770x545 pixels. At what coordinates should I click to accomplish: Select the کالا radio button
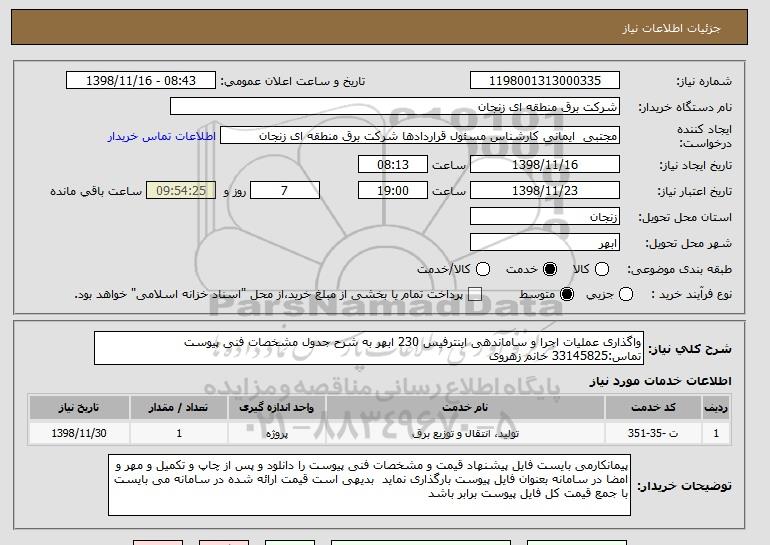[x=602, y=269]
